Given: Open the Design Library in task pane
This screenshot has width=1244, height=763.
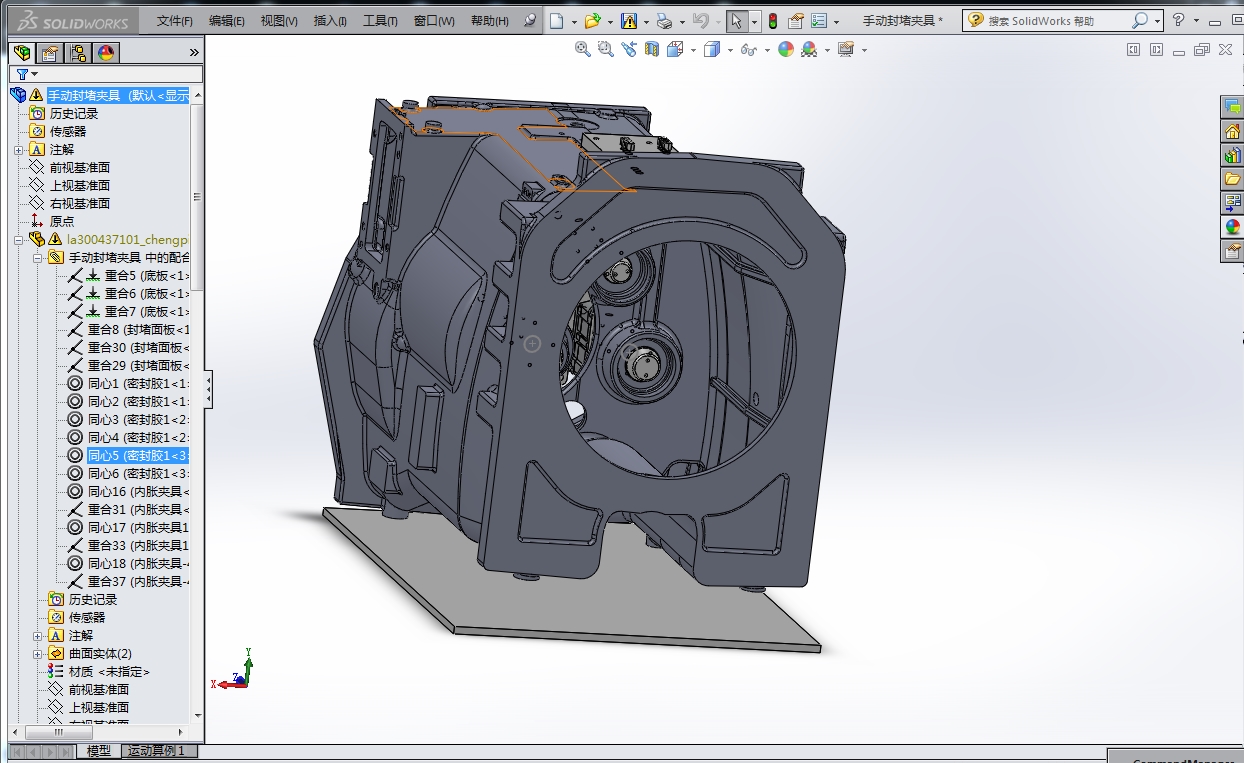Looking at the screenshot, I should click(x=1232, y=155).
